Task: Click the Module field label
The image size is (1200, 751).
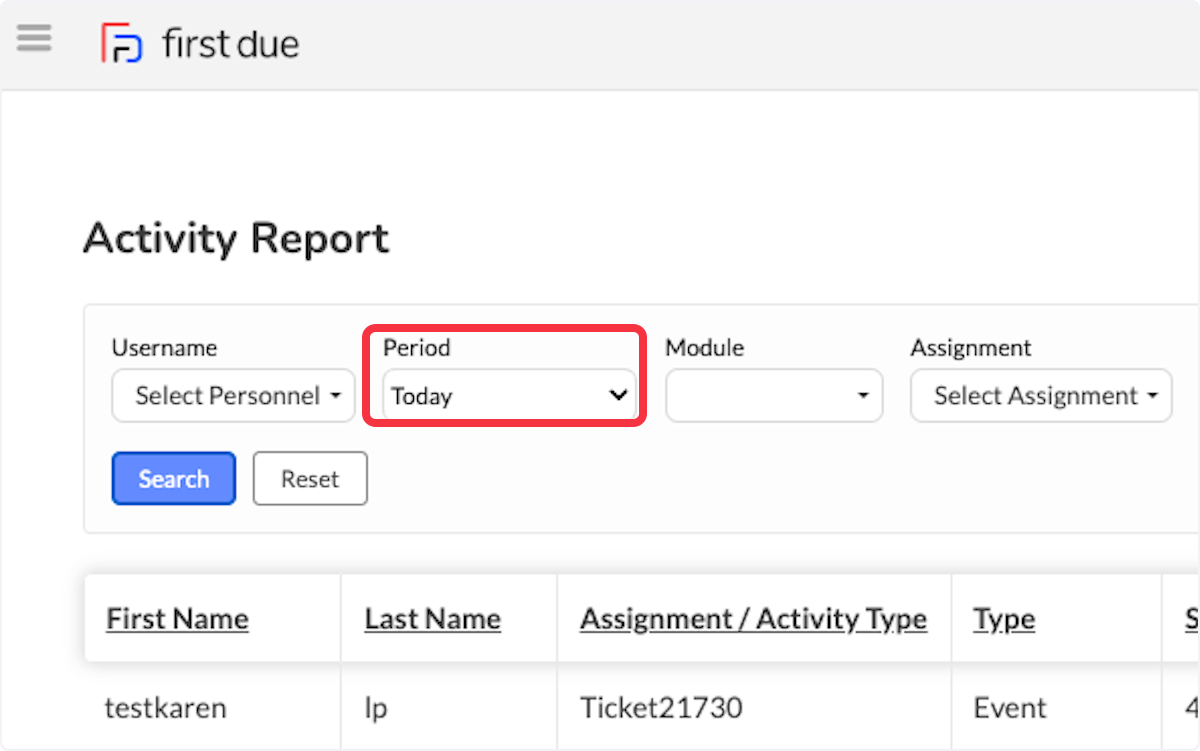Action: (705, 348)
